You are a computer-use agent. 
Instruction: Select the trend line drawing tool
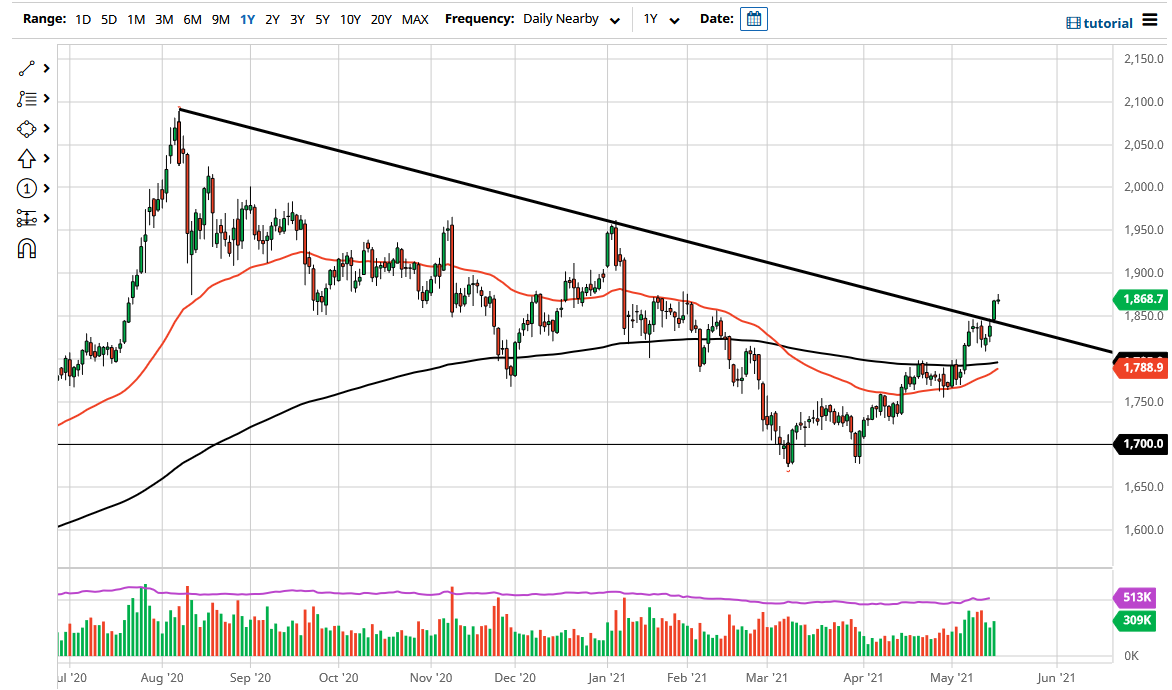point(26,69)
